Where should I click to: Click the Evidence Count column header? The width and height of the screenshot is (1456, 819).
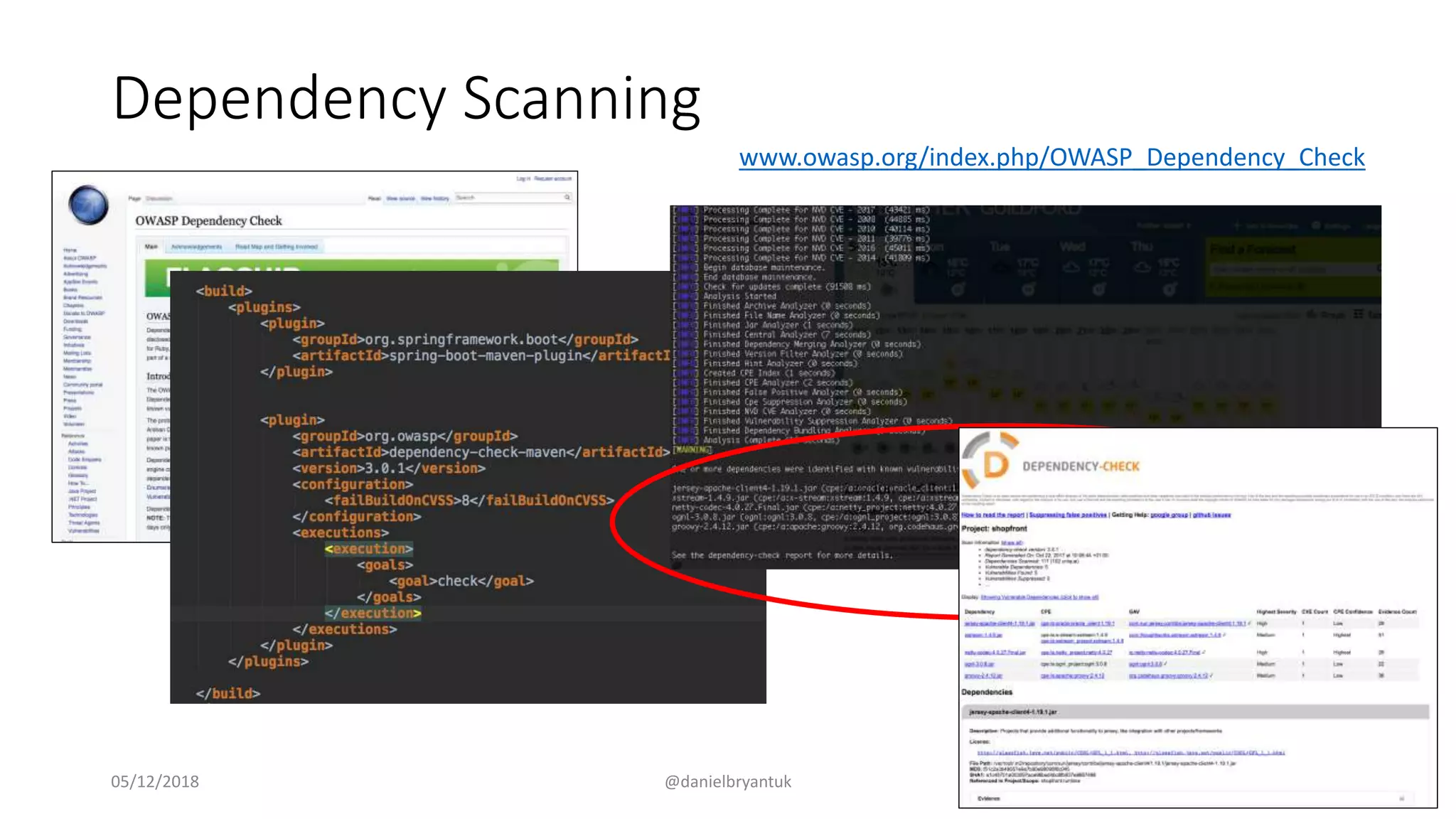1398,611
